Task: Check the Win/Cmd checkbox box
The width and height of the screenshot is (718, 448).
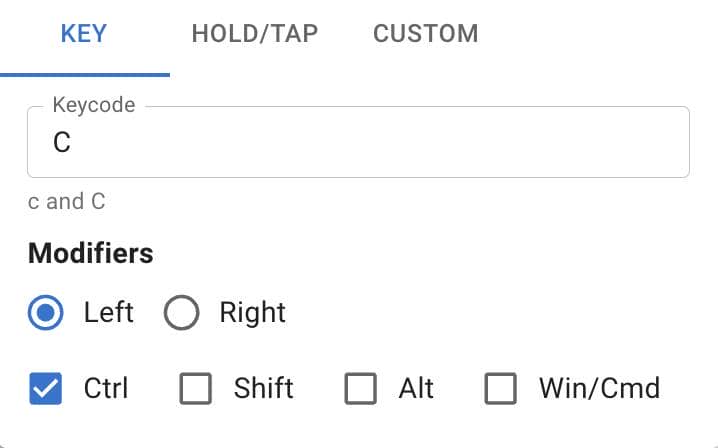Action: coord(500,388)
